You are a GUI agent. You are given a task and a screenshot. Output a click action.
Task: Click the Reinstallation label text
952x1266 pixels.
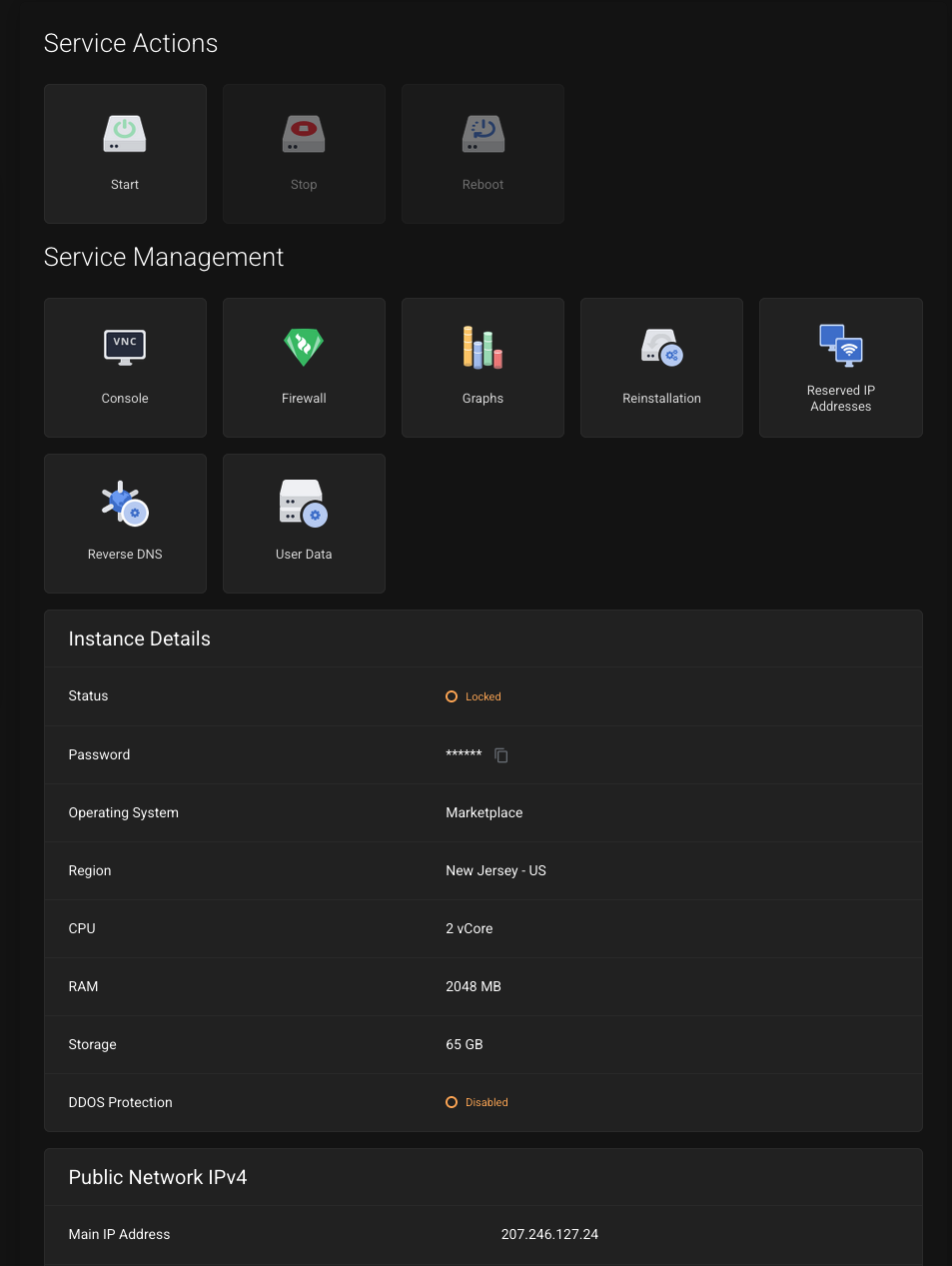(x=661, y=399)
